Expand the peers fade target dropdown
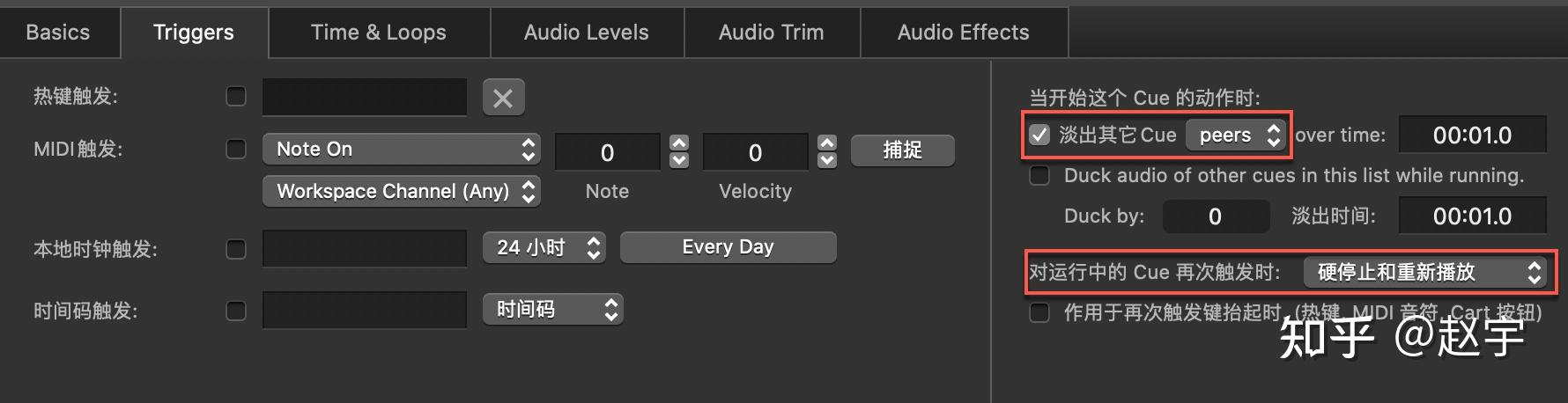 1235,135
